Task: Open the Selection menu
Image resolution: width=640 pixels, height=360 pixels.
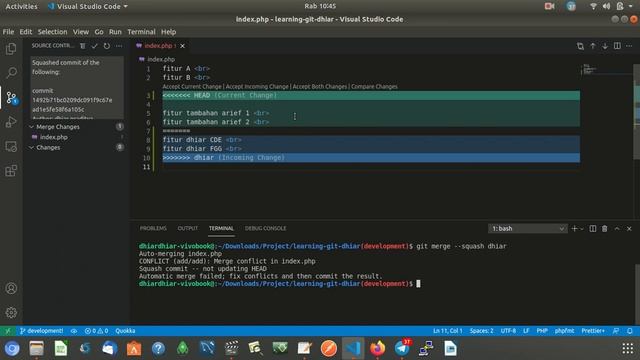Action: (x=52, y=32)
